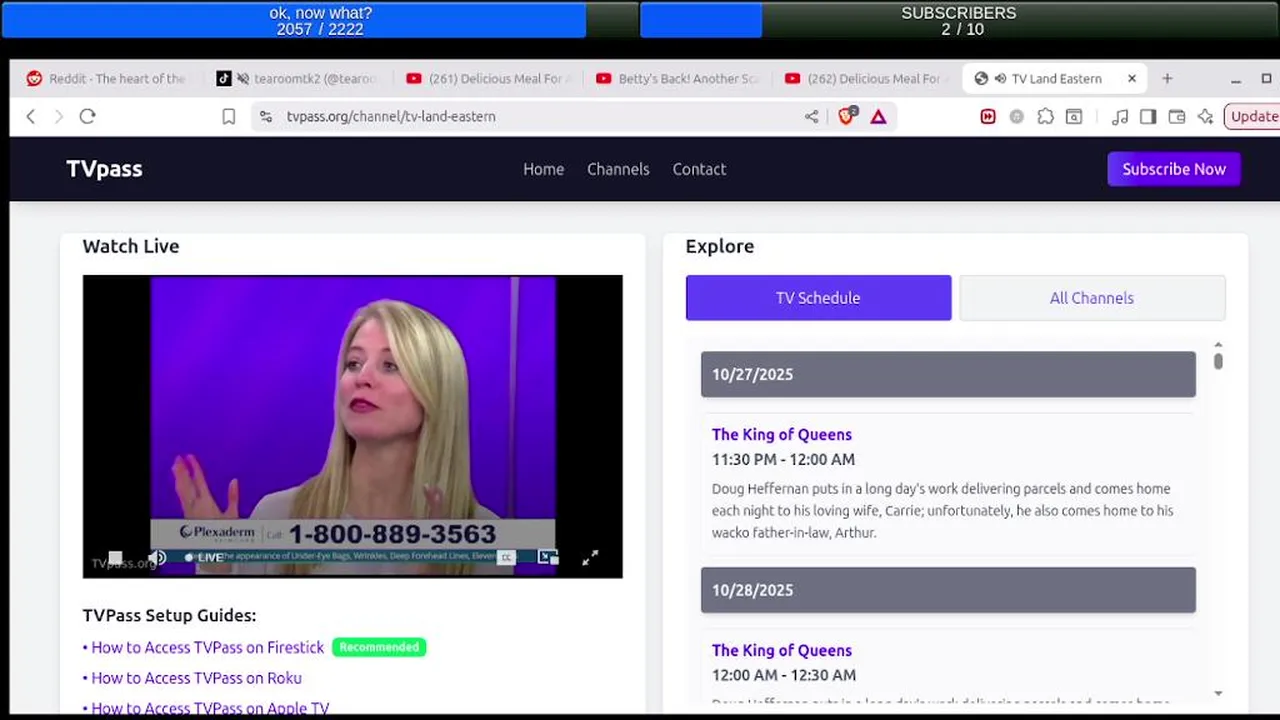Switch to the Reddit tab

click(x=106, y=78)
